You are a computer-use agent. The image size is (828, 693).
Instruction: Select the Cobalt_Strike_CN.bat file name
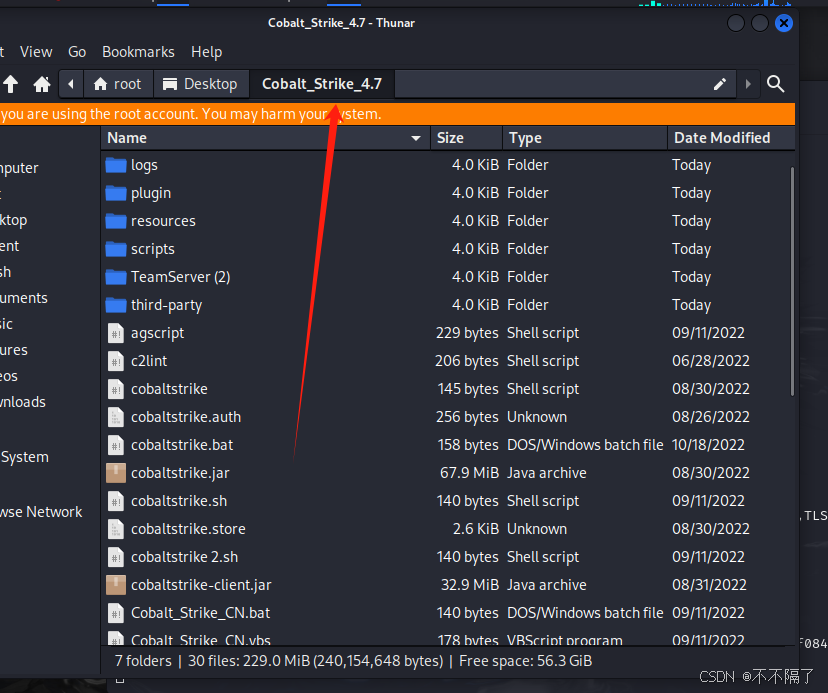(x=200, y=613)
